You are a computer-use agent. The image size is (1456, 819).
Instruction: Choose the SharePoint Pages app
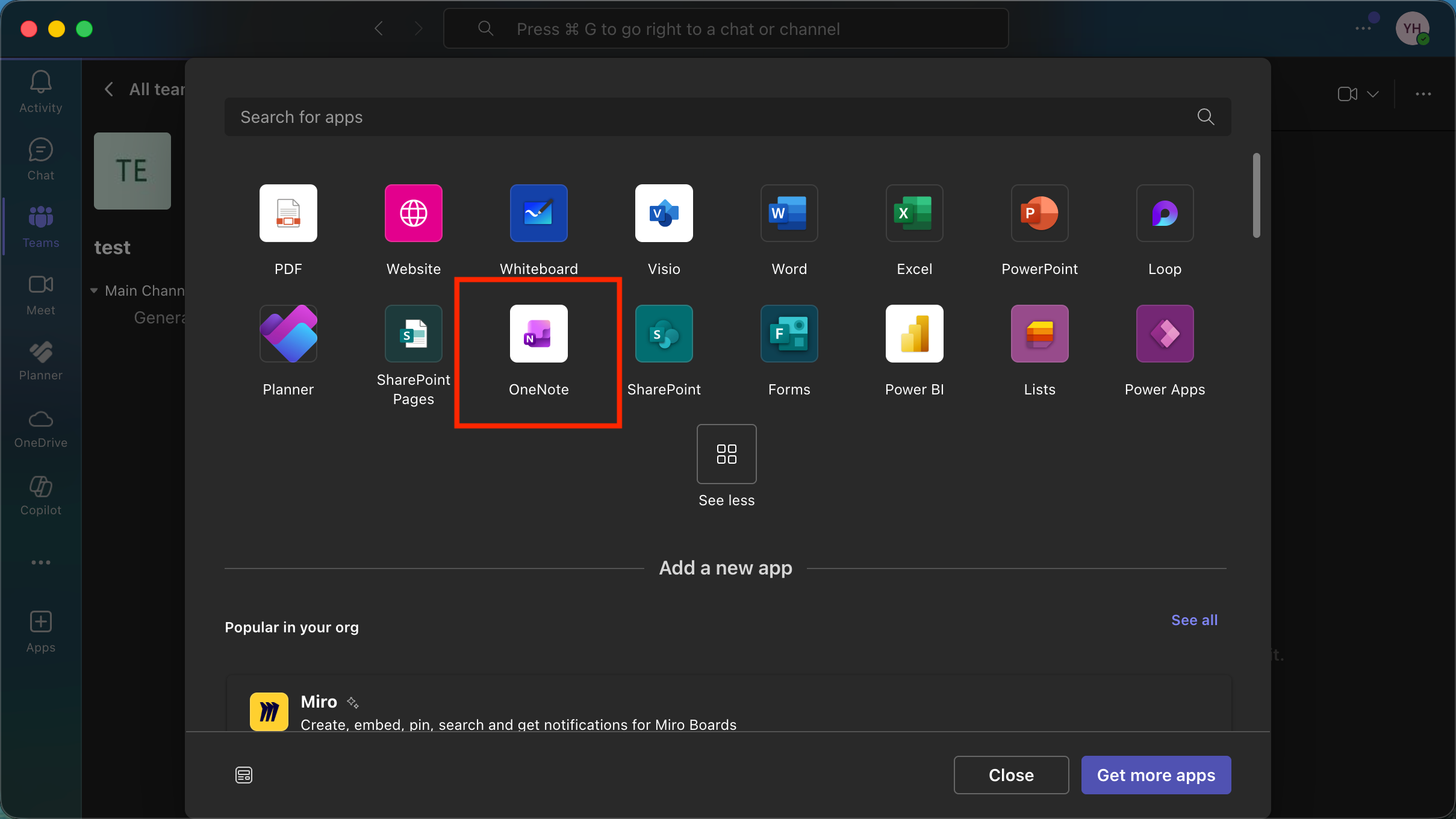coord(414,334)
